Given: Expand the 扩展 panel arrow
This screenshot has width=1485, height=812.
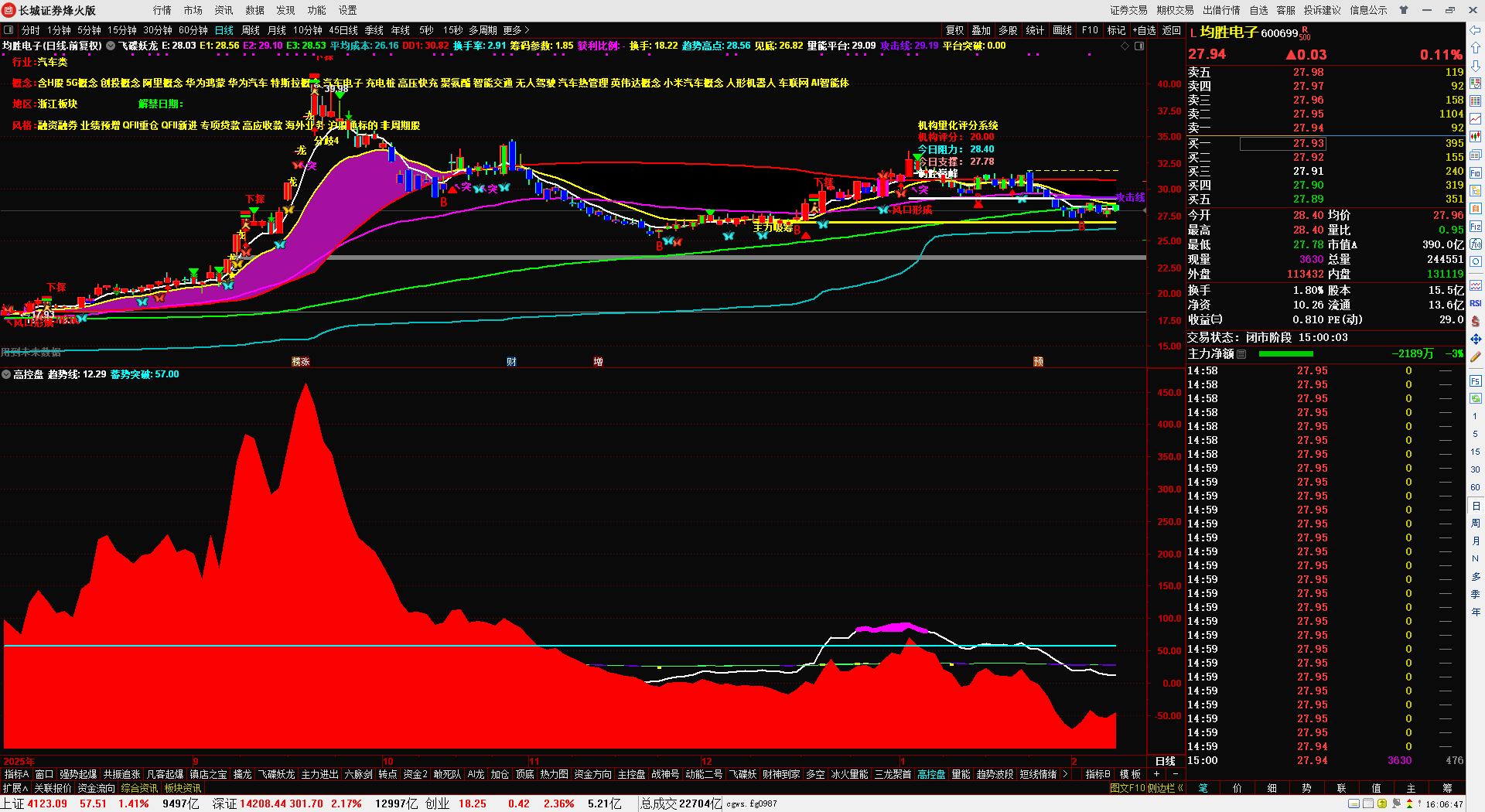Looking at the screenshot, I should coord(15,788).
